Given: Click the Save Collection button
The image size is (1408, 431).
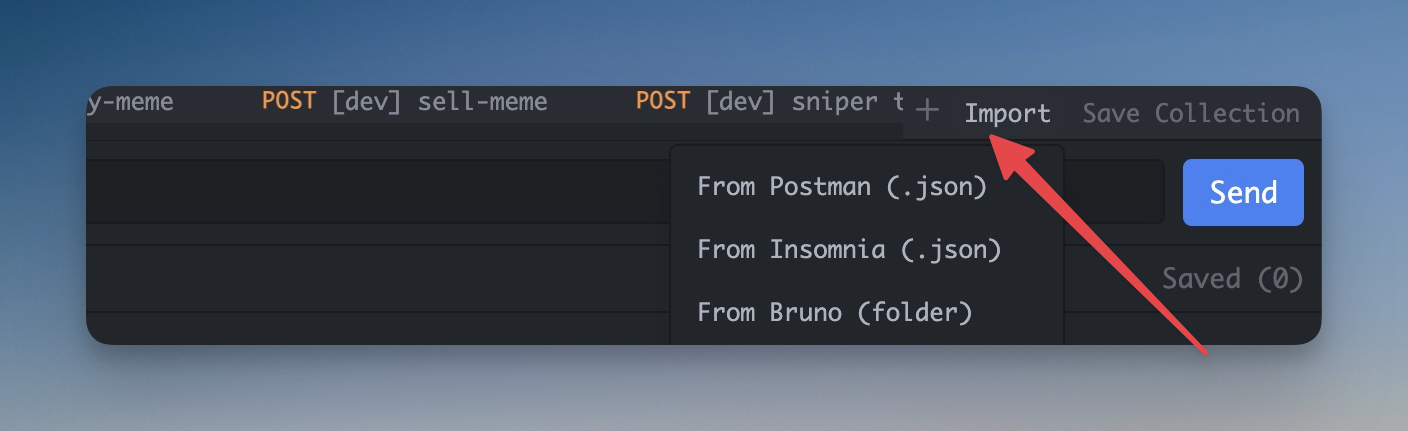Looking at the screenshot, I should click(x=1190, y=114).
